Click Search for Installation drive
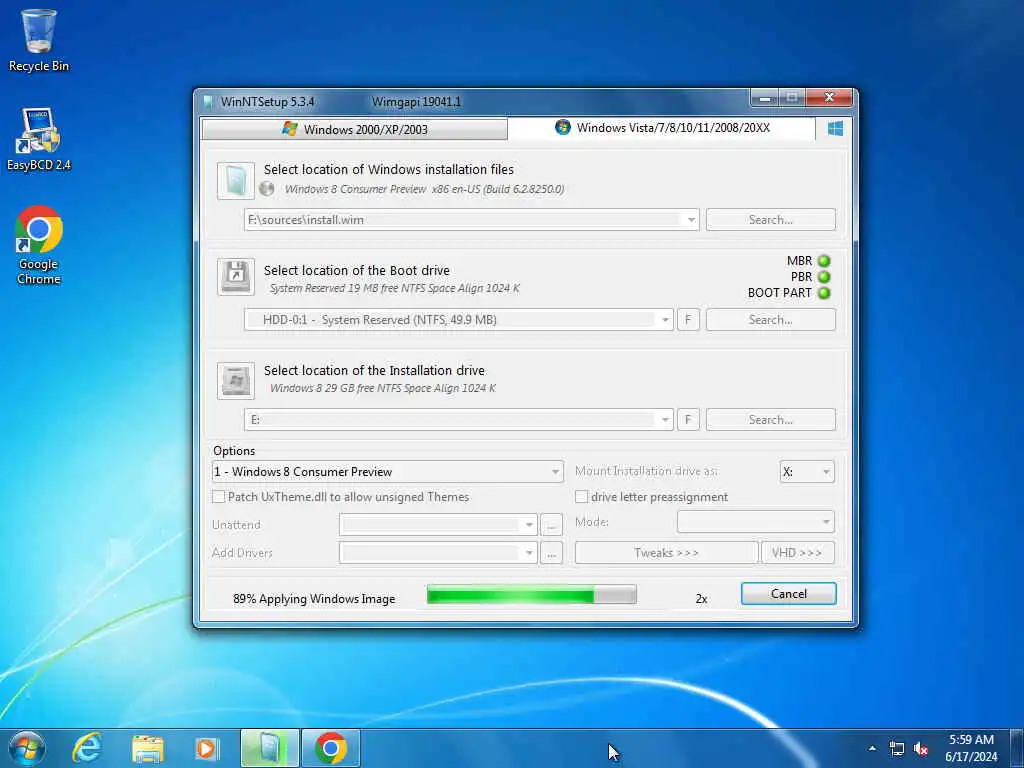 click(771, 420)
